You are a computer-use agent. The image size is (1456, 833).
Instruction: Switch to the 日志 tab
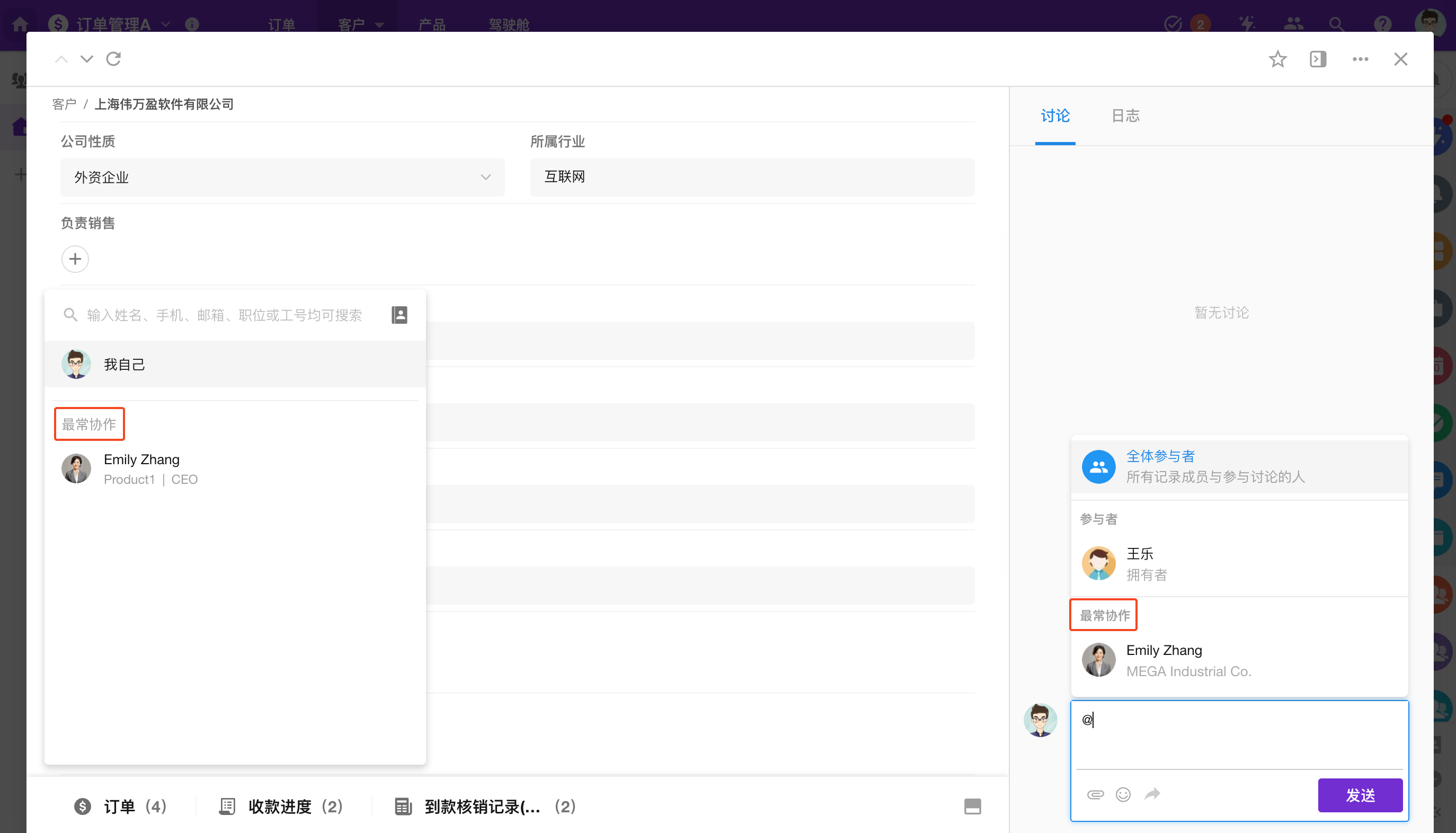pos(1125,116)
